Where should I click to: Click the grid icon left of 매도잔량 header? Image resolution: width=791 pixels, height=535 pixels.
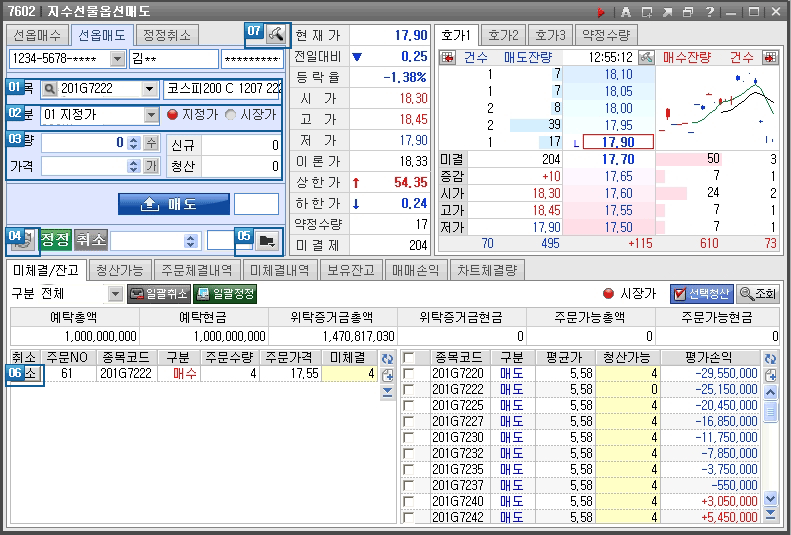click(447, 57)
